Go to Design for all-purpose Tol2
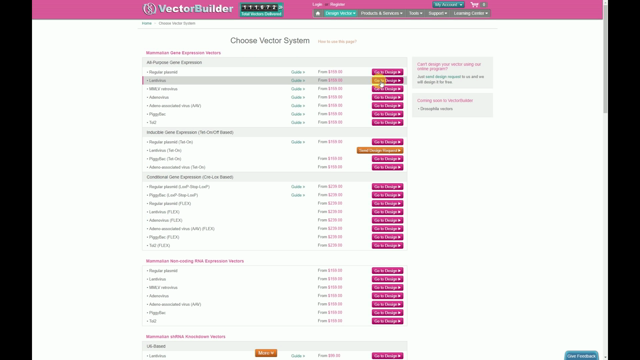 pyautogui.click(x=387, y=122)
